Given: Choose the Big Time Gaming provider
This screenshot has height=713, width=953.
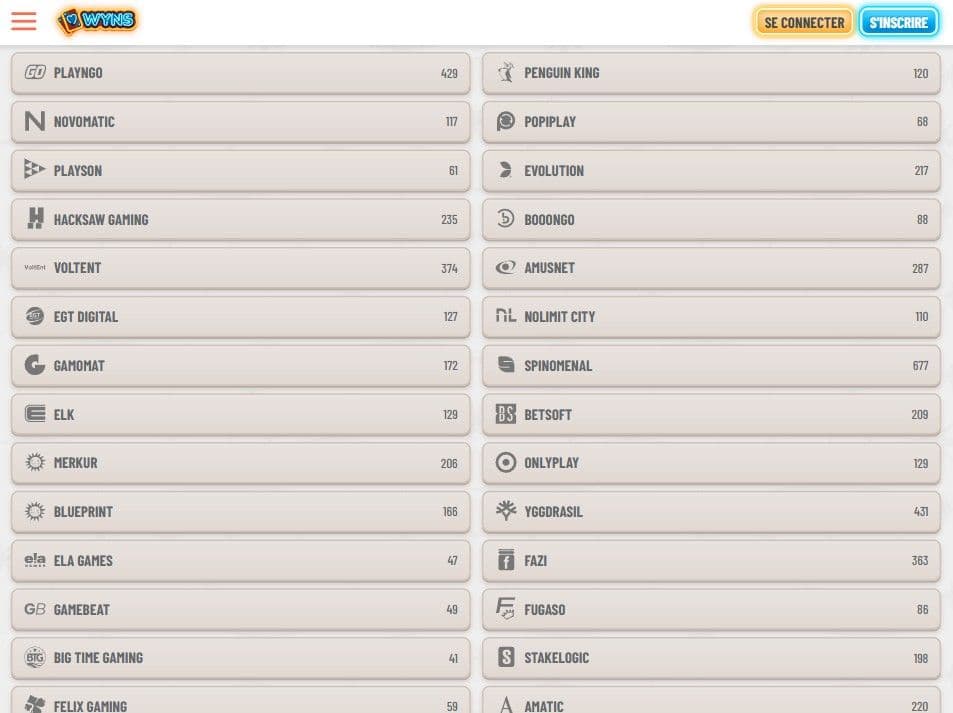Looking at the screenshot, I should [240, 658].
